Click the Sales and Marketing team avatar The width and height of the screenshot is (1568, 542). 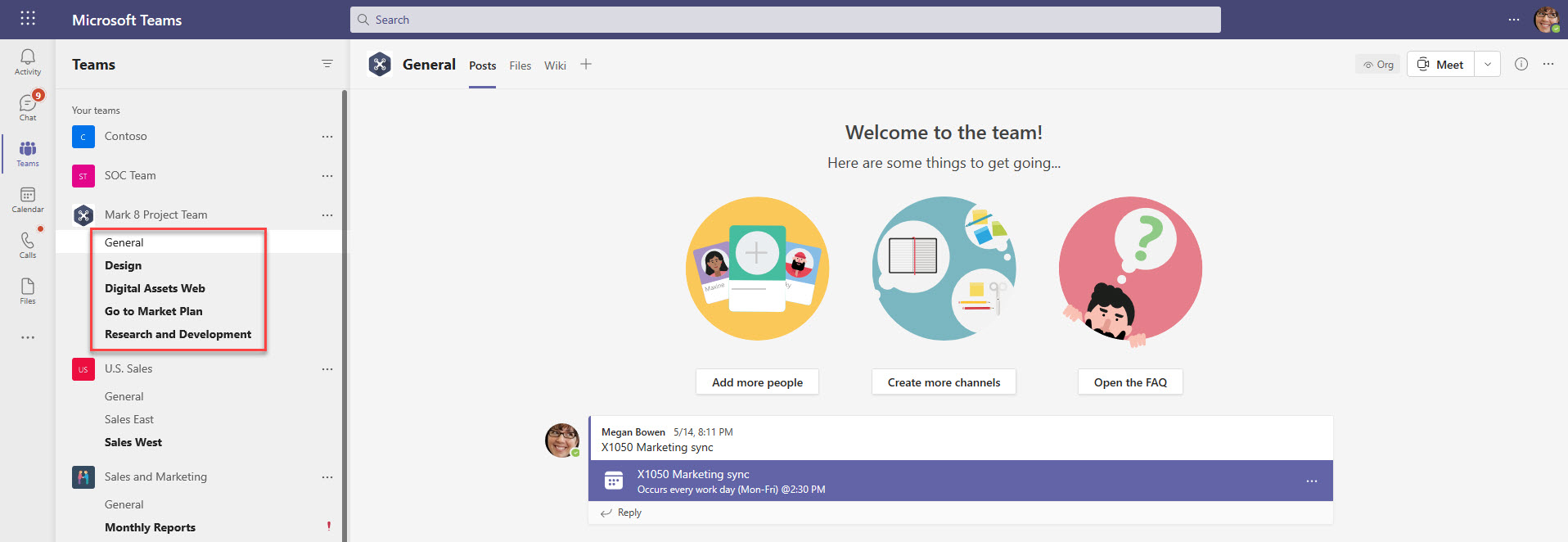[x=83, y=477]
